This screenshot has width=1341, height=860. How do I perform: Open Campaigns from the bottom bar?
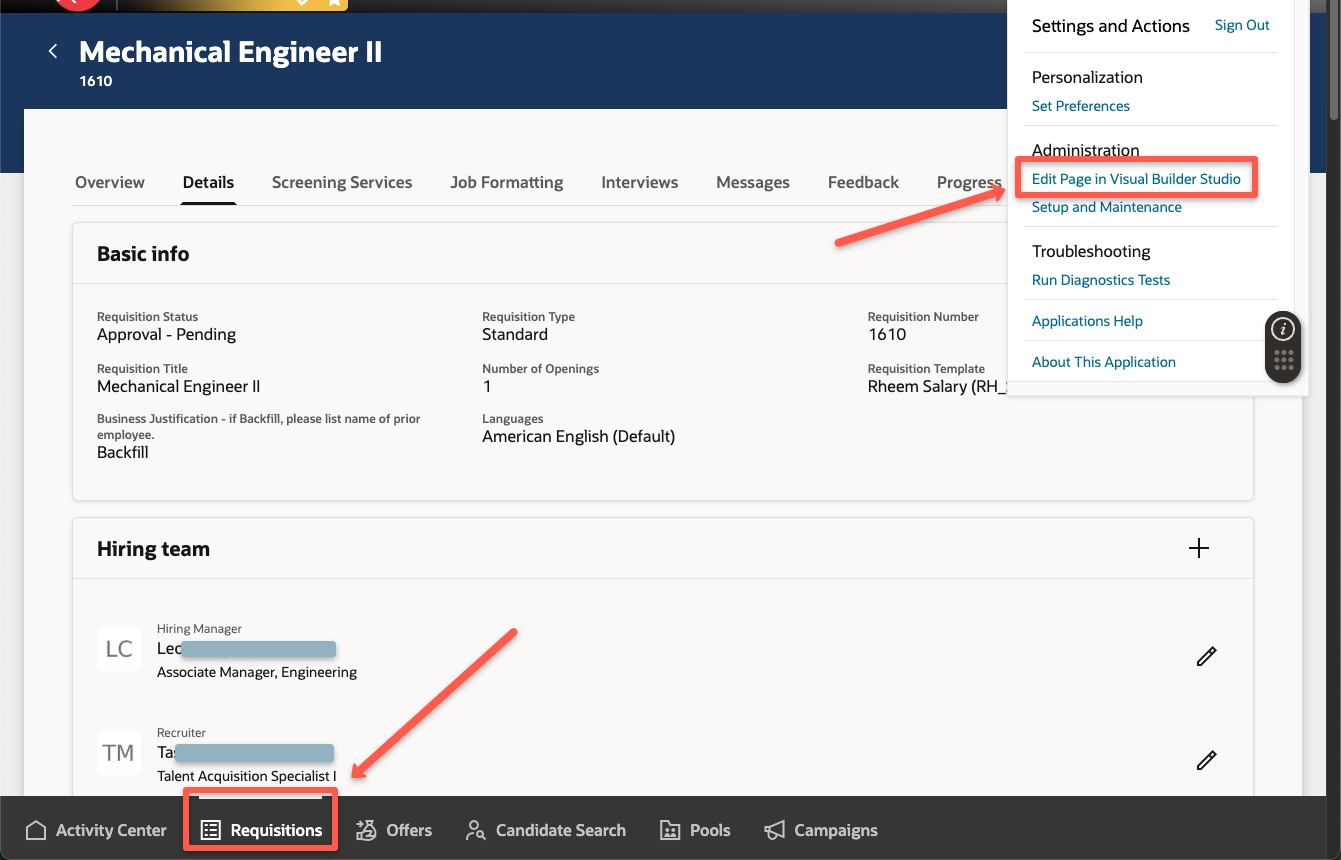coord(820,830)
